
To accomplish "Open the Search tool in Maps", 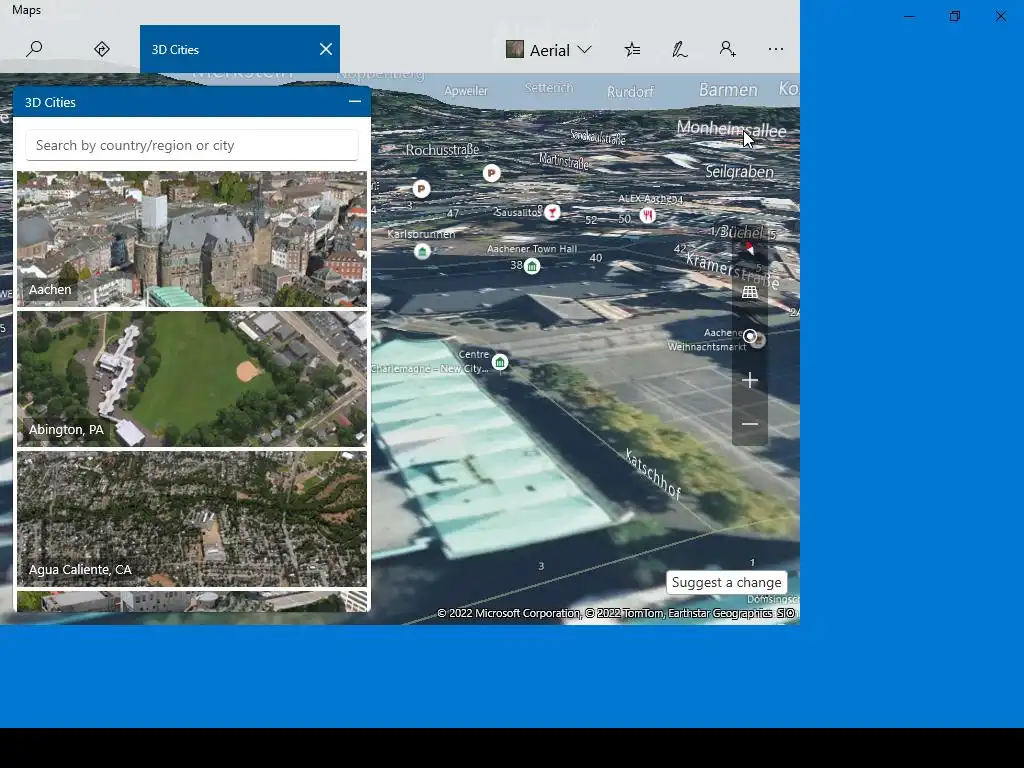I will tap(34, 49).
